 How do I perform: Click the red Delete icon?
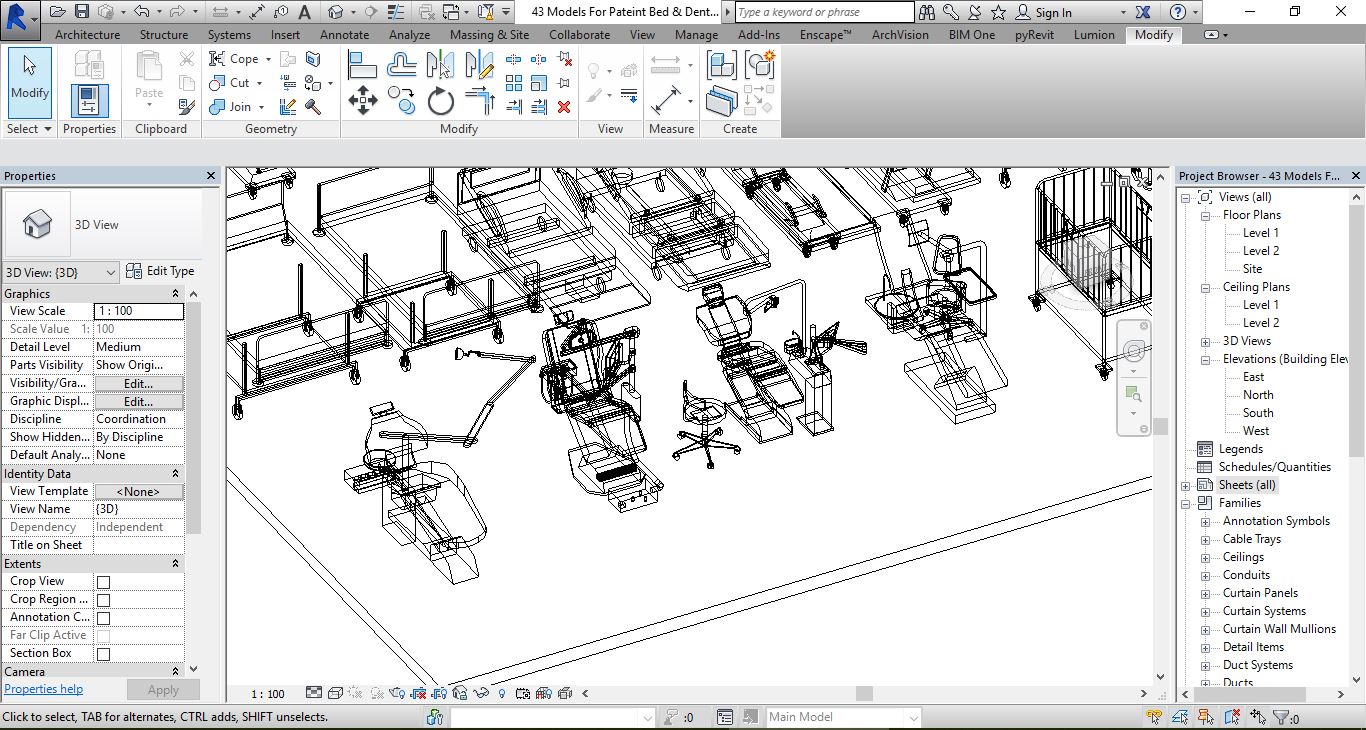(564, 106)
